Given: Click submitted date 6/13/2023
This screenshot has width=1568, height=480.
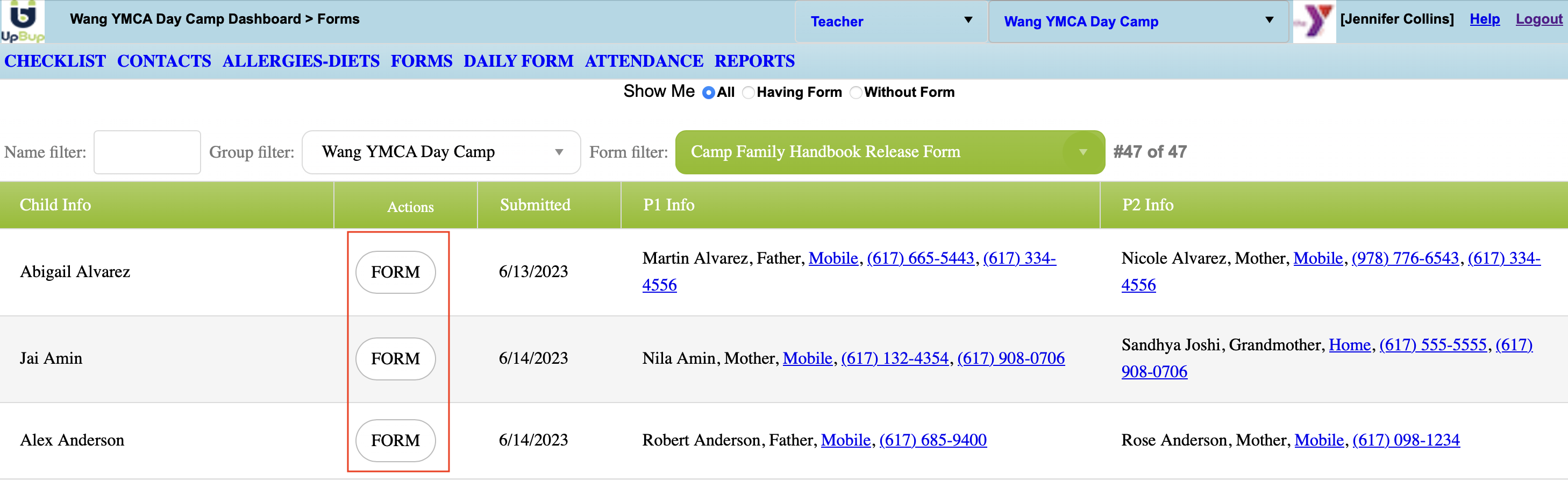Looking at the screenshot, I should coord(533,272).
